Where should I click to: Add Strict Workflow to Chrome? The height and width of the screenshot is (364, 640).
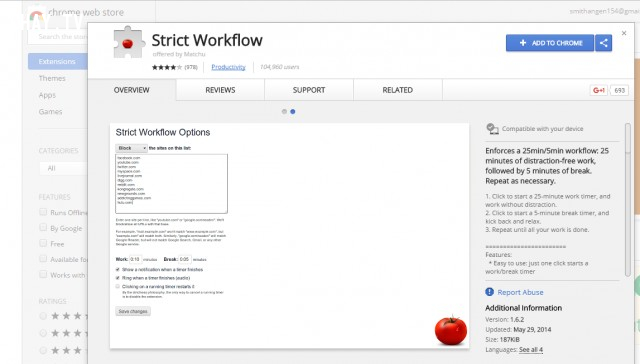[550, 43]
